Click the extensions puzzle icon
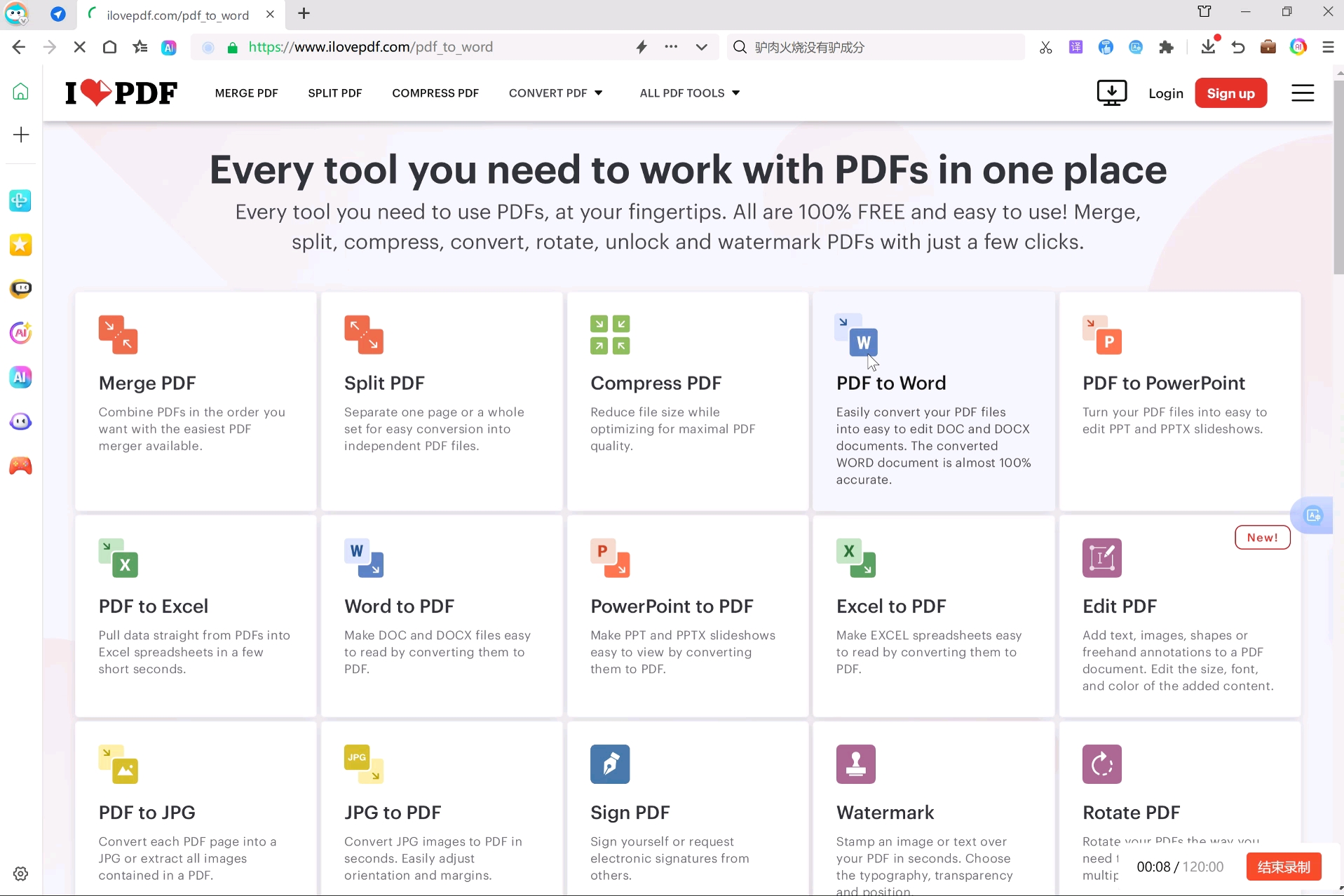1344x896 pixels. 1166,47
